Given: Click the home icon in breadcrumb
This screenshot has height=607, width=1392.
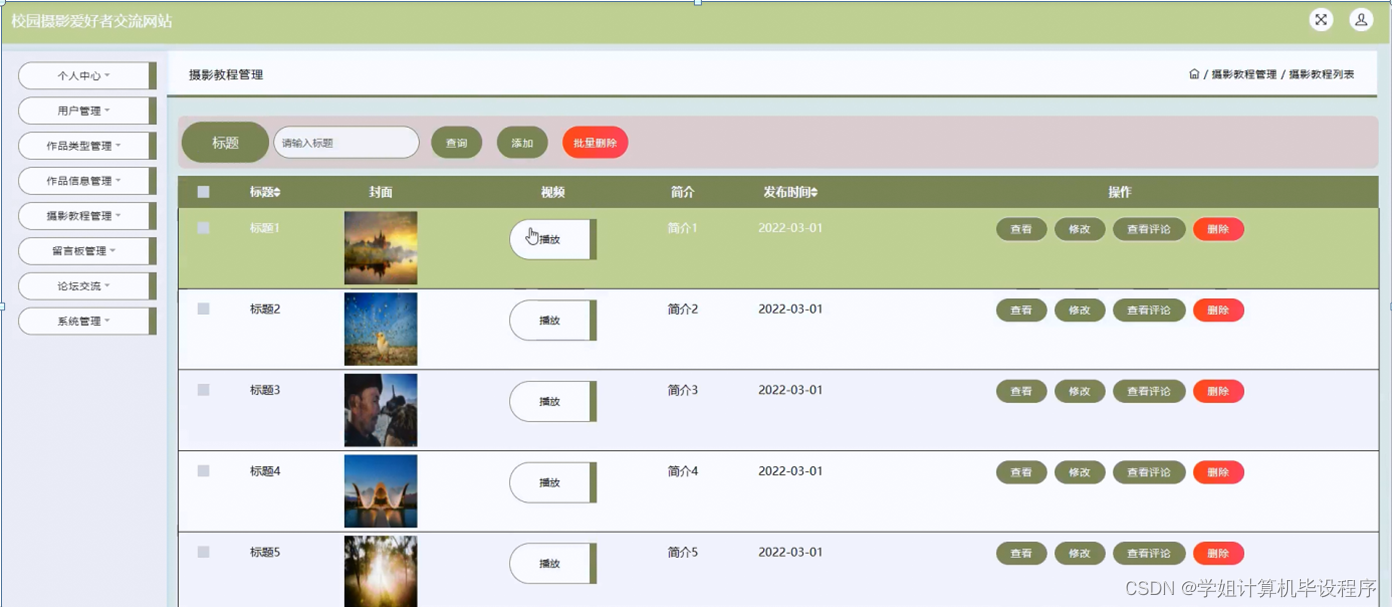Looking at the screenshot, I should coord(1194,74).
